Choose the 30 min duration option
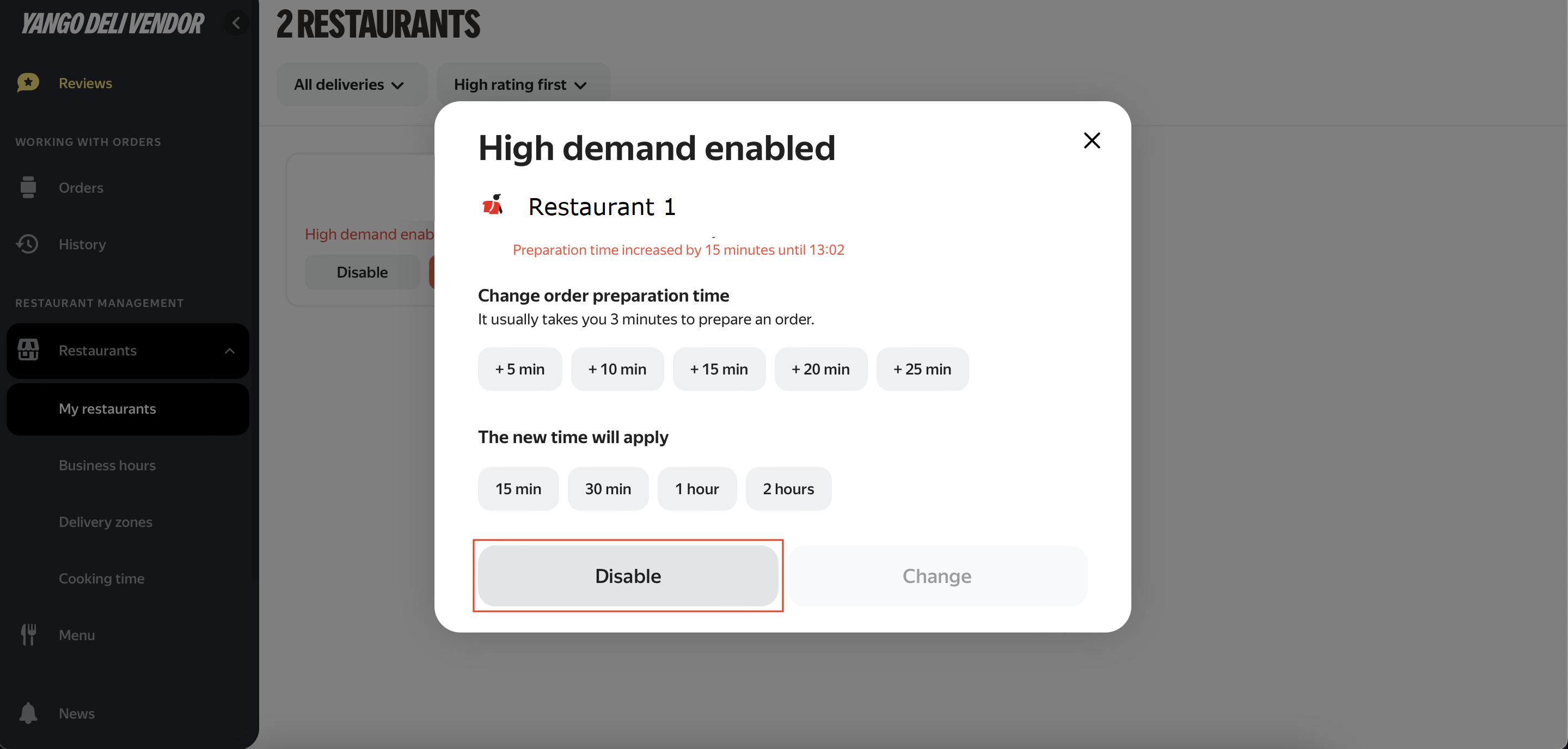 (608, 489)
